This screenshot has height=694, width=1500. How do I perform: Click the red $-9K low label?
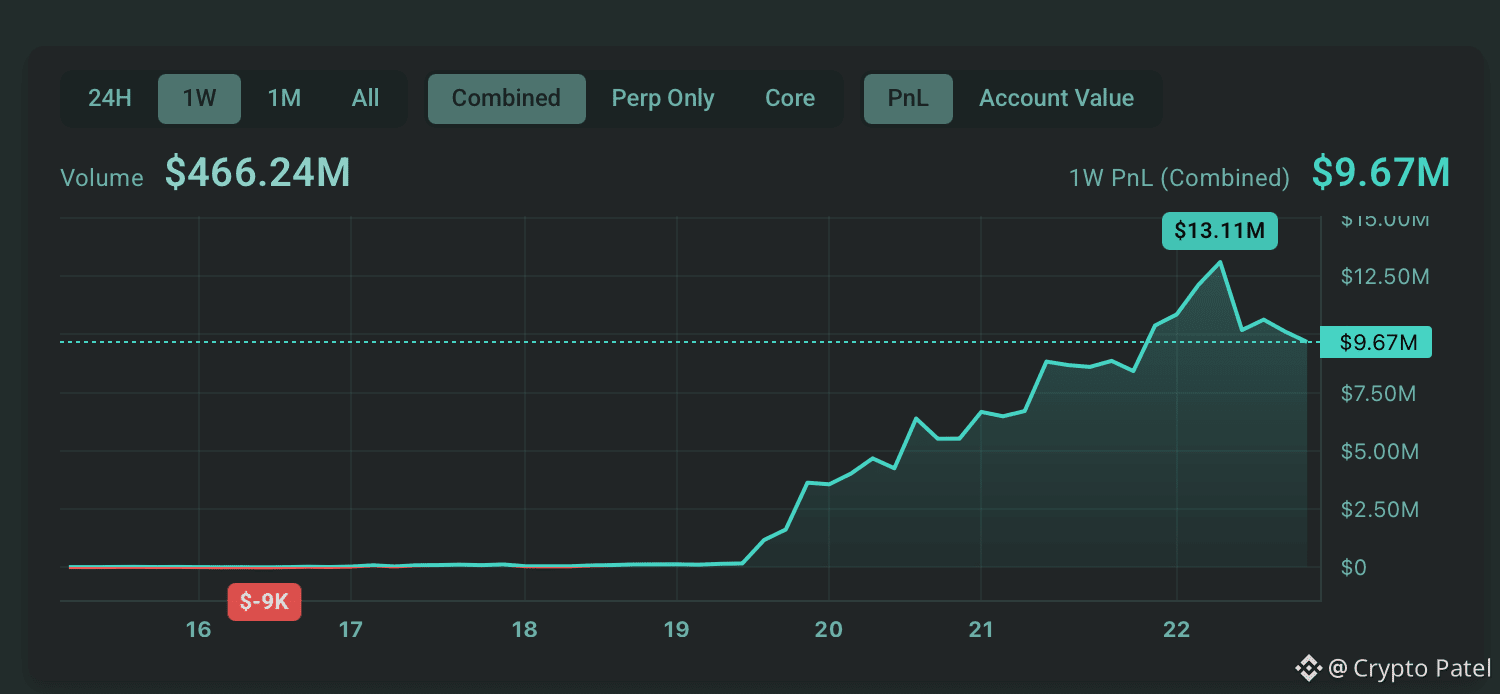click(264, 602)
